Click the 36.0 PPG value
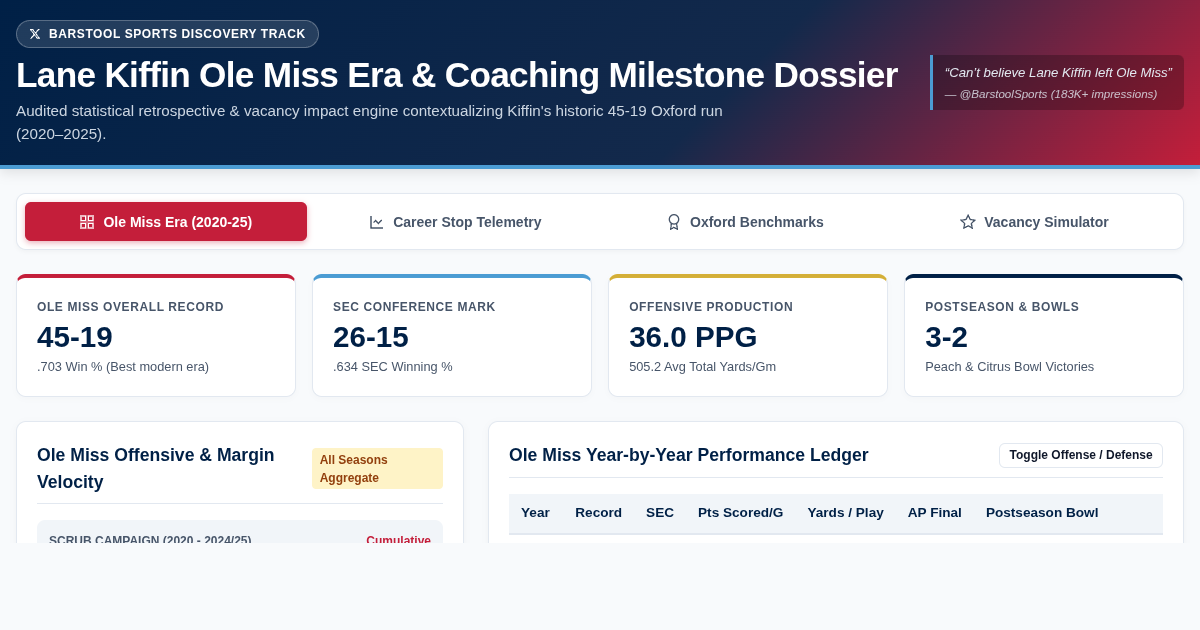The width and height of the screenshot is (1200, 630). (693, 337)
